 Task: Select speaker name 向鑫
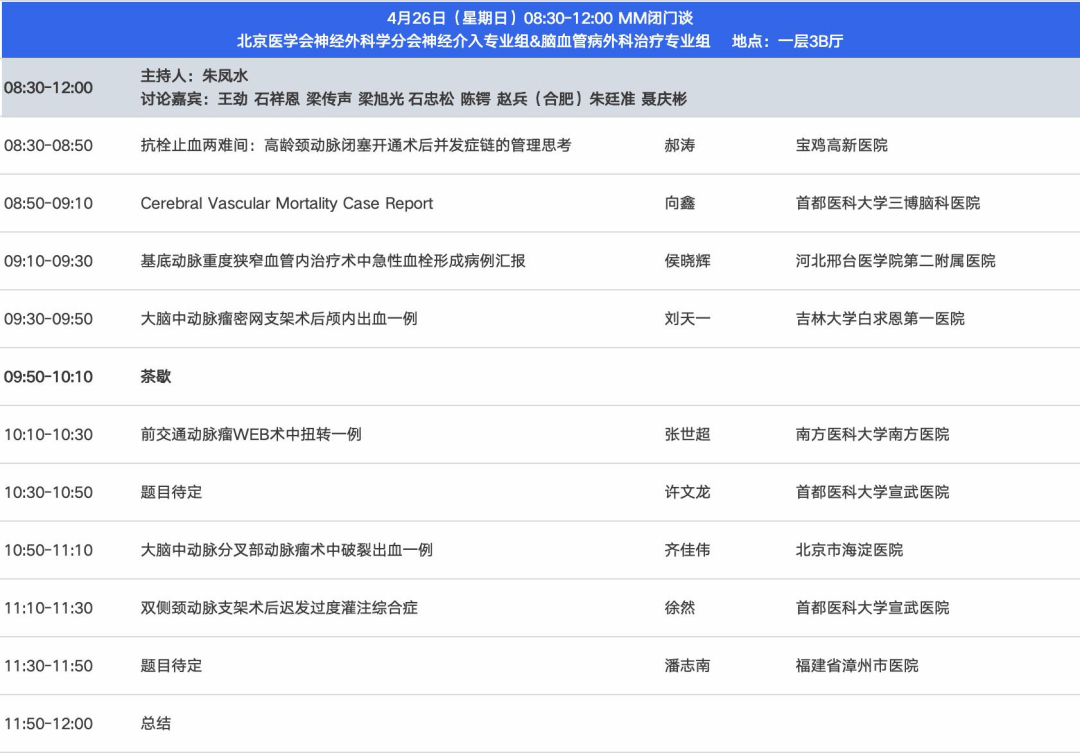(x=680, y=203)
